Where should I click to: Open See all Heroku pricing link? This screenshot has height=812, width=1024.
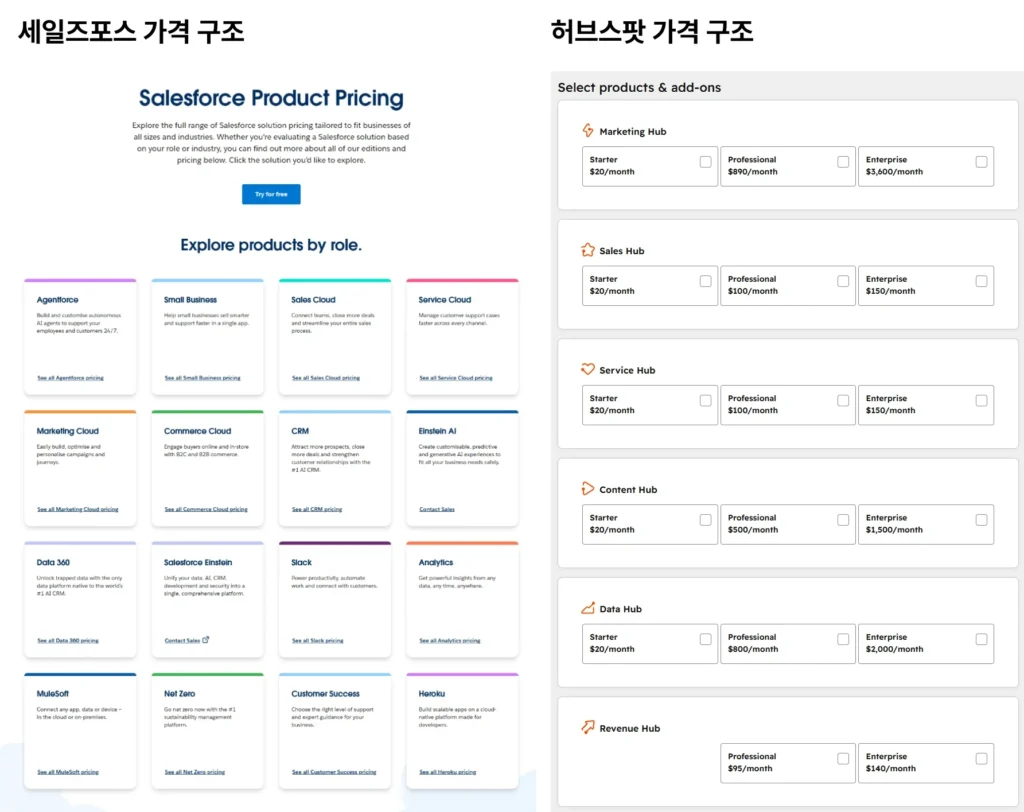447,771
